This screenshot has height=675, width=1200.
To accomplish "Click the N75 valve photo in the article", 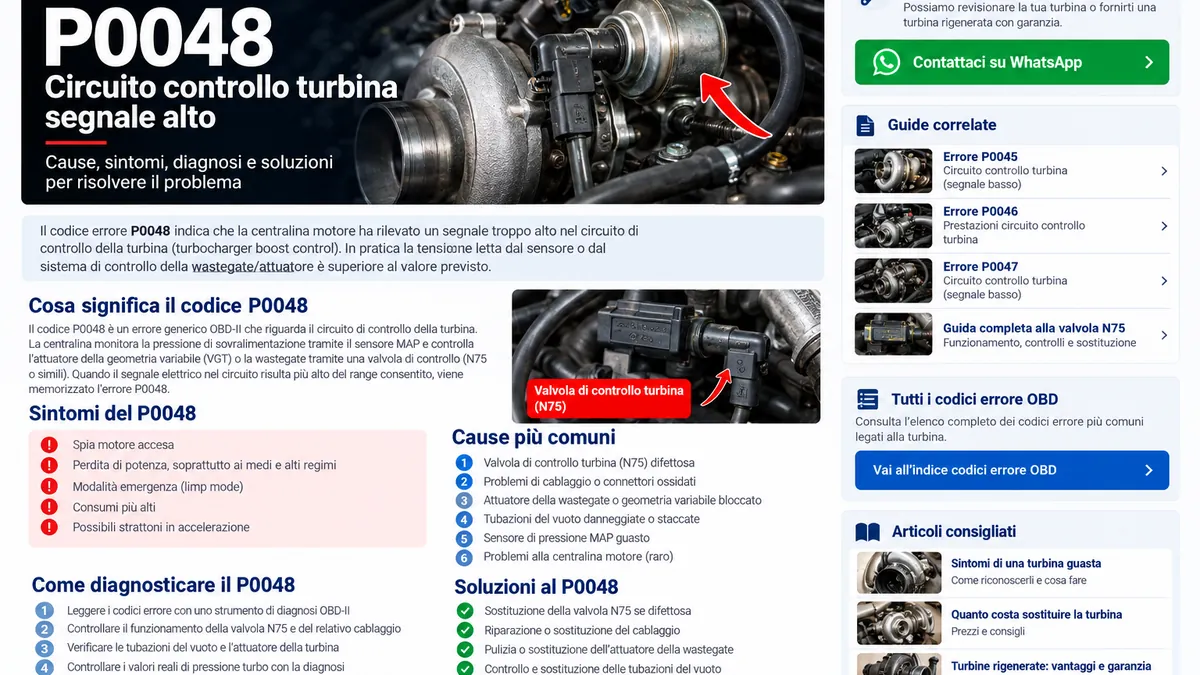I will [665, 356].
